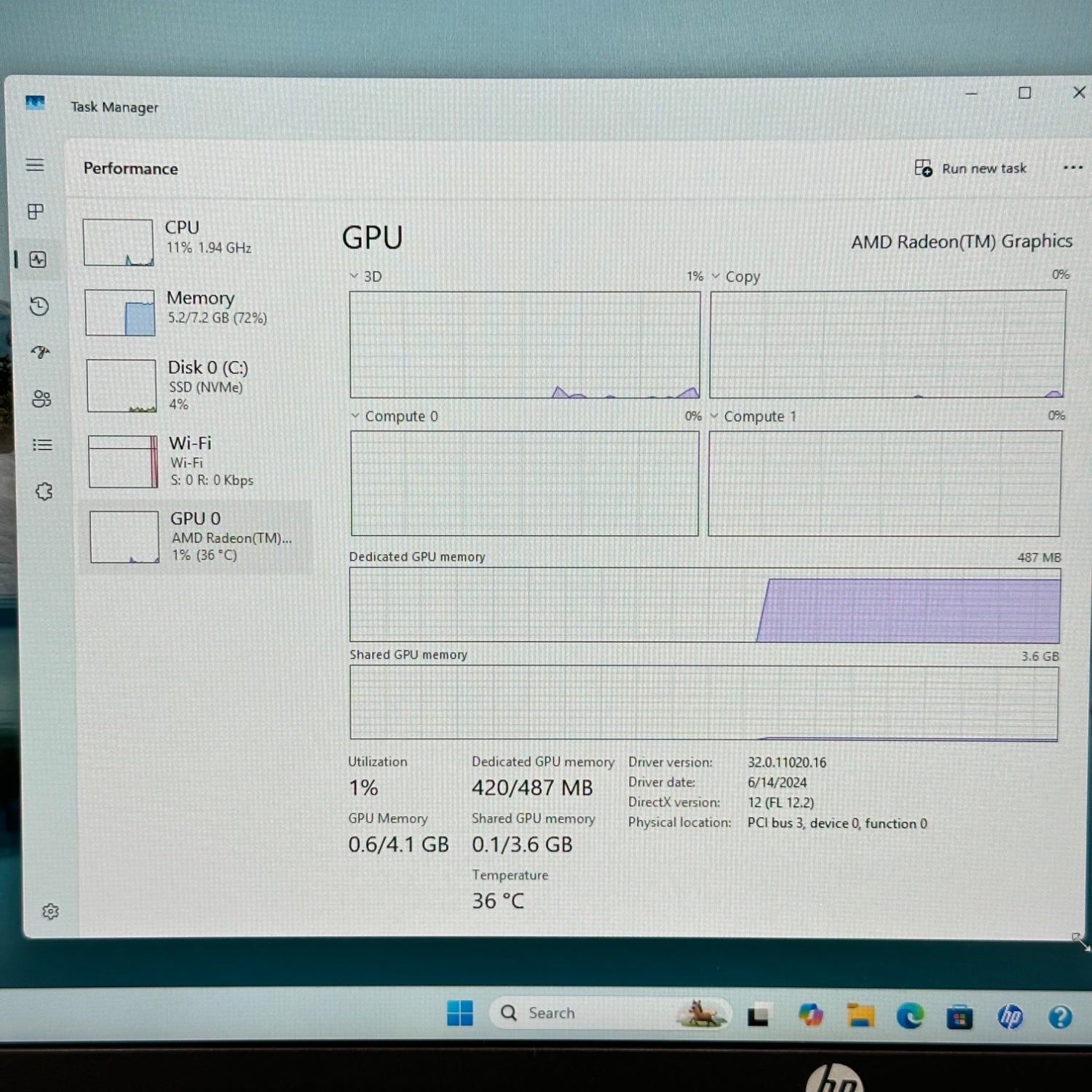Launch Microsoft Edge from the taskbar
Image resolution: width=1092 pixels, height=1092 pixels.
click(910, 1015)
